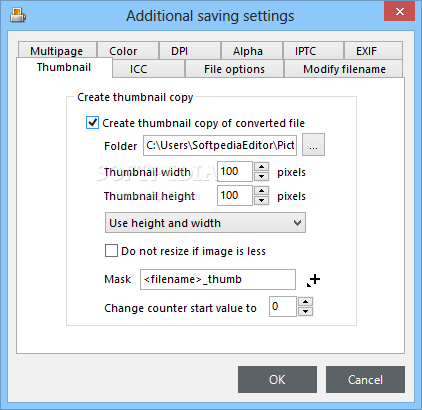Click the Cancel button
This screenshot has height=410, width=422.
pyautogui.click(x=365, y=379)
